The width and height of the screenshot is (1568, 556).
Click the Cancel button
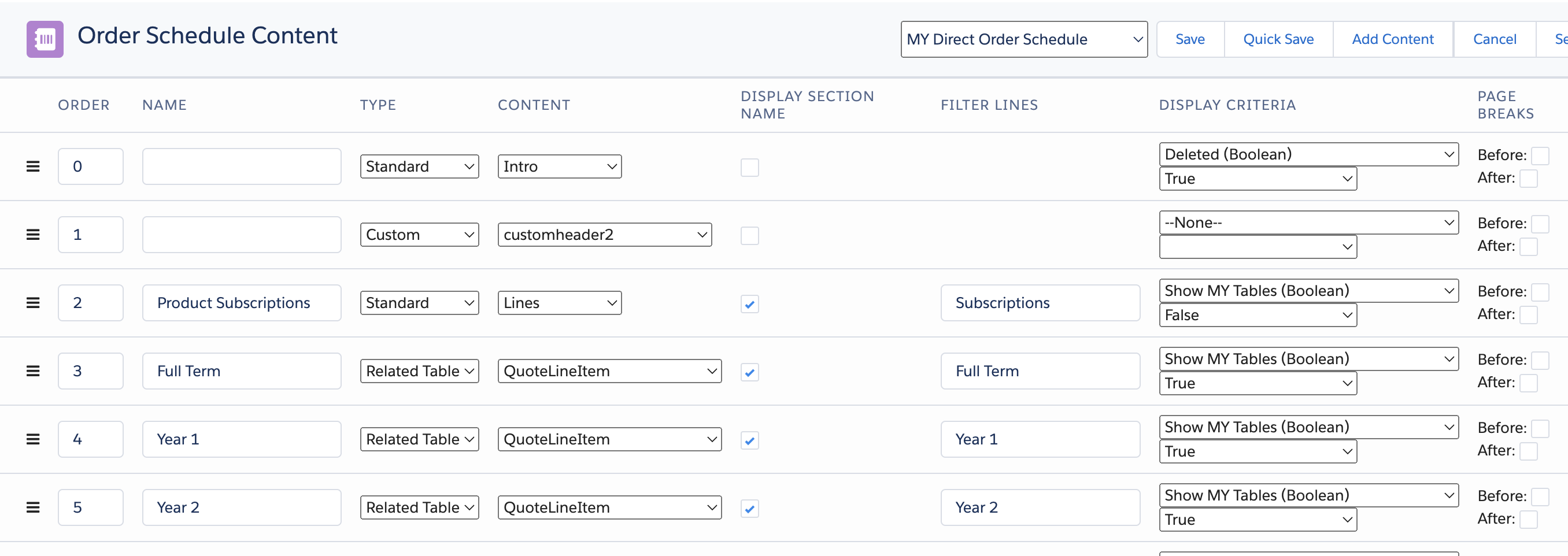pyautogui.click(x=1494, y=39)
